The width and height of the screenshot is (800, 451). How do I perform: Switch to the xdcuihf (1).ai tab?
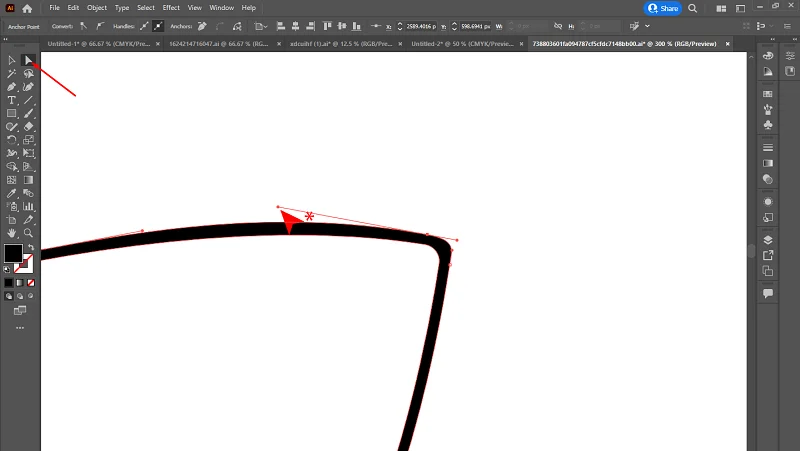(x=341, y=44)
